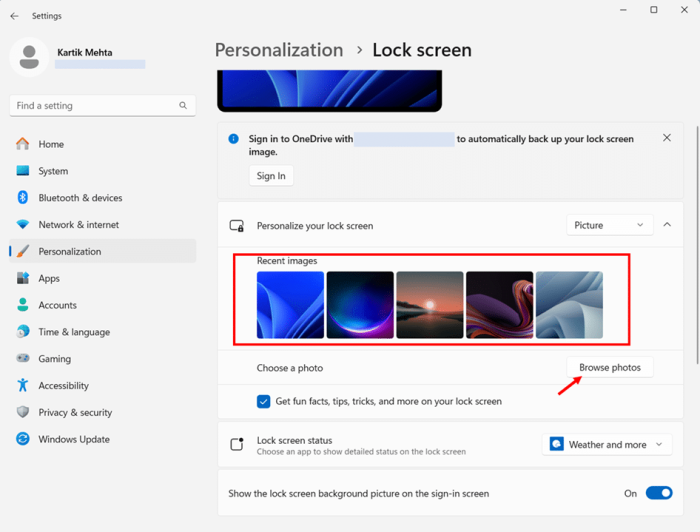The height and width of the screenshot is (532, 700).
Task: Go to Bluetooth & devices
Action: tap(102, 197)
